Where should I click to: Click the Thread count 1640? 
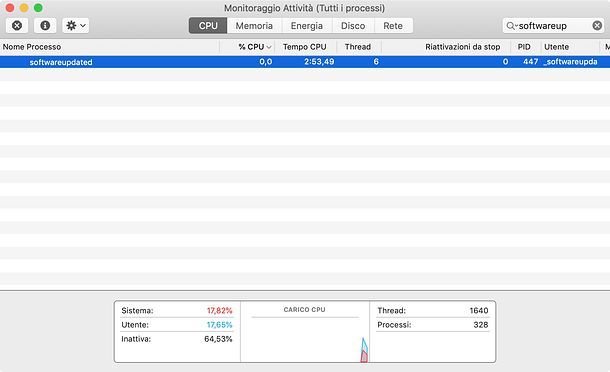(479, 311)
